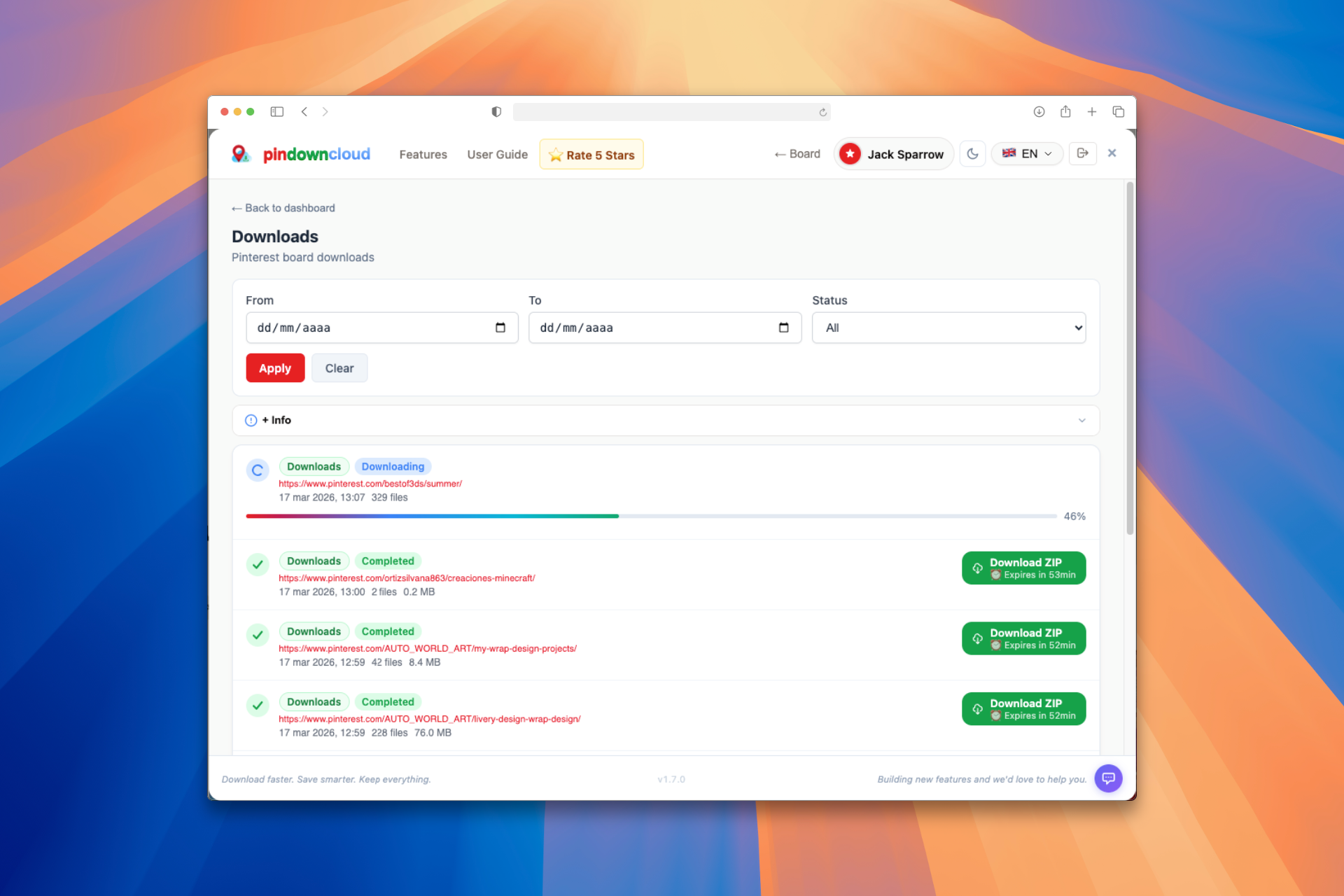The width and height of the screenshot is (1344, 896).
Task: Click the spinning loader icon of downloading item
Action: coord(258,470)
